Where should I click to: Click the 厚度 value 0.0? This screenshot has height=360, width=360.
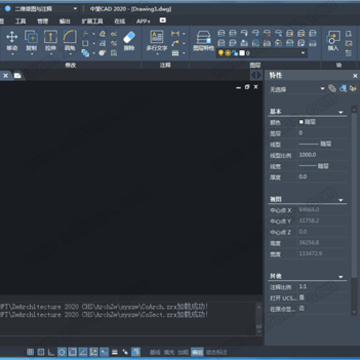(x=303, y=177)
